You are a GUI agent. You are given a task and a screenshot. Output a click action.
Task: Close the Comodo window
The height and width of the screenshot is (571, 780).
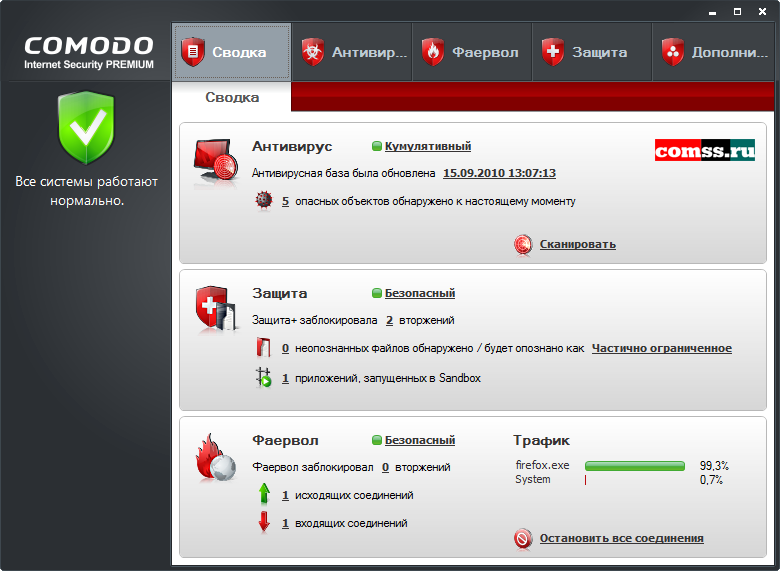point(762,11)
